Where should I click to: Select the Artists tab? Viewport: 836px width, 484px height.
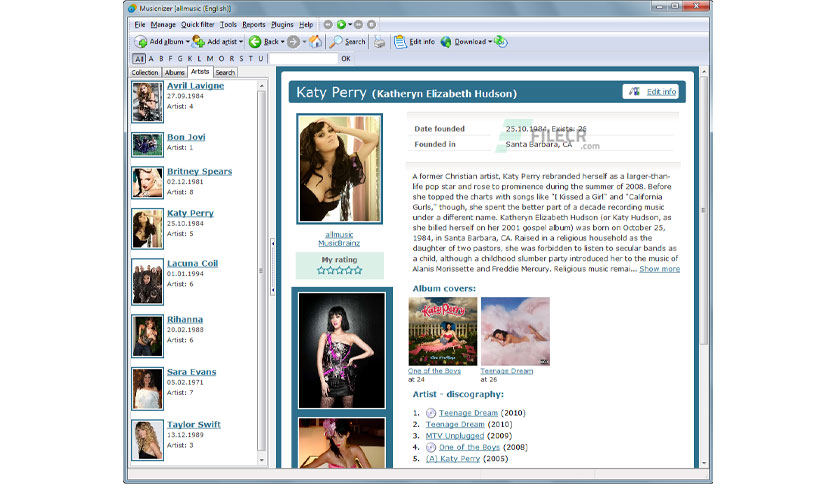click(200, 71)
